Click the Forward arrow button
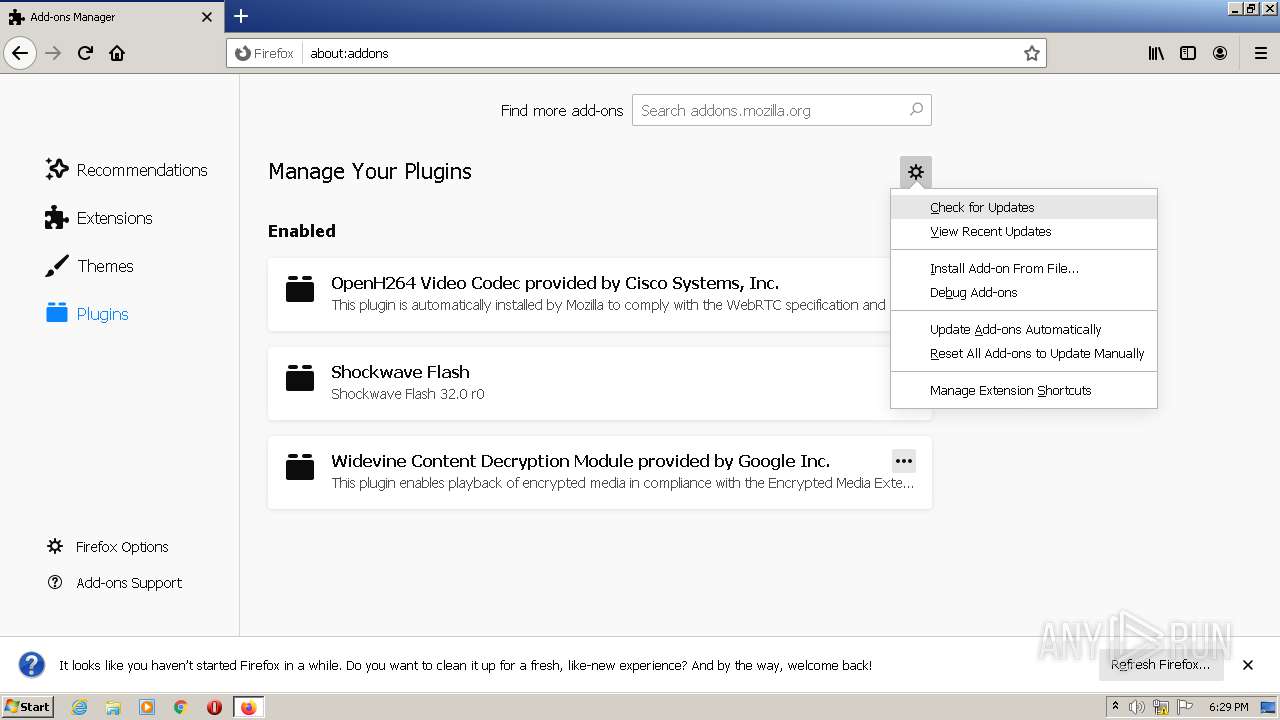This screenshot has height=720, width=1280. [x=54, y=53]
